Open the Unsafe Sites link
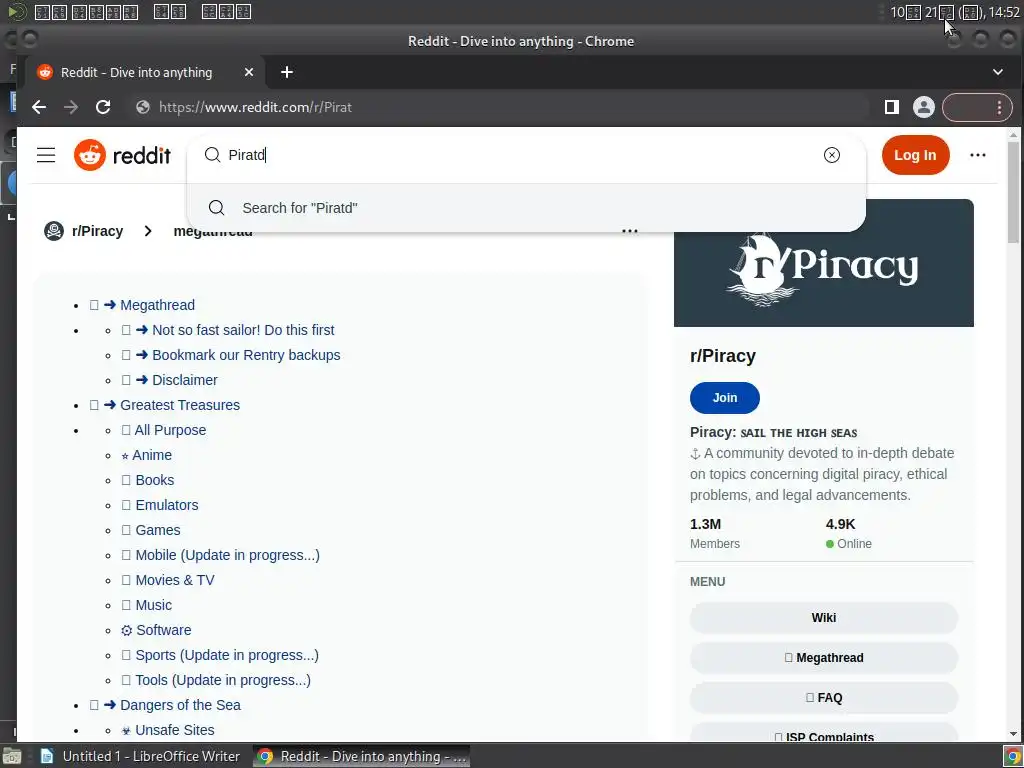The height and width of the screenshot is (768, 1024). (174, 730)
